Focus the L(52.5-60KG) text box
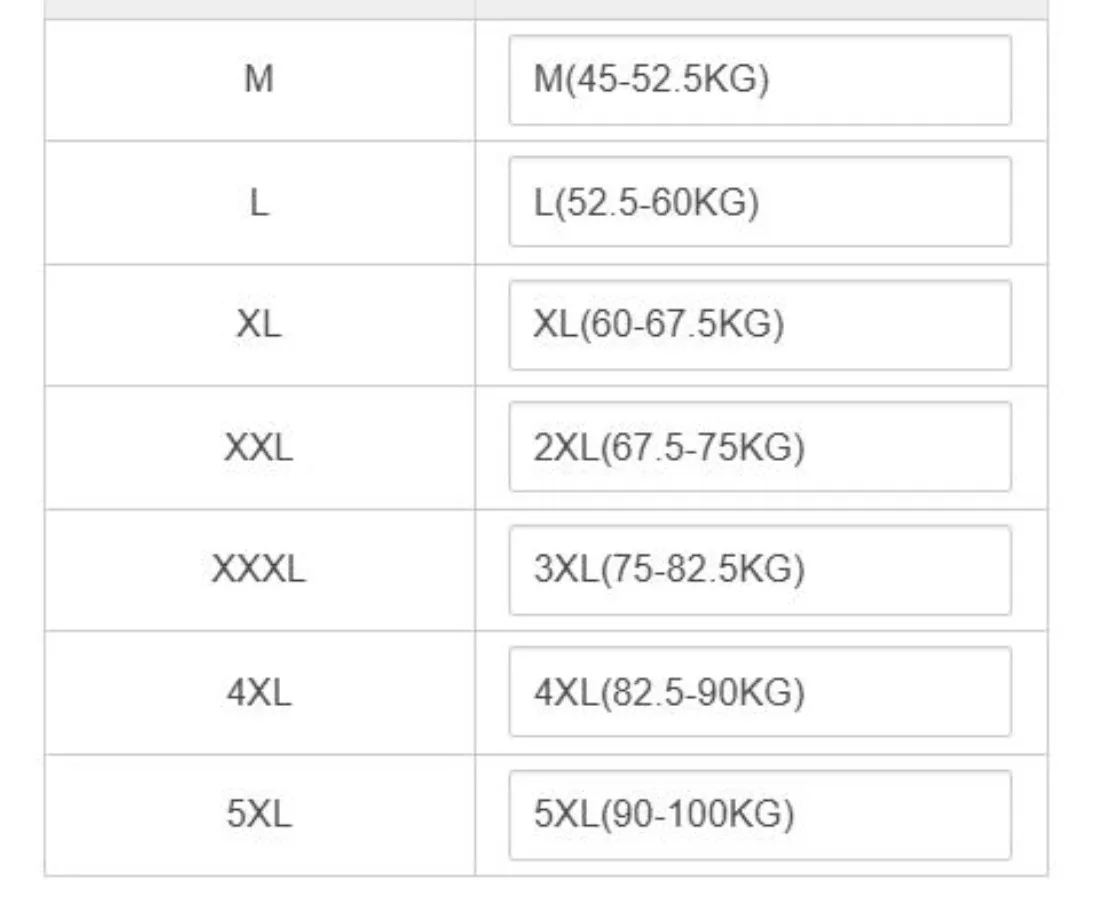This screenshot has height=900, width=1104. coord(759,202)
